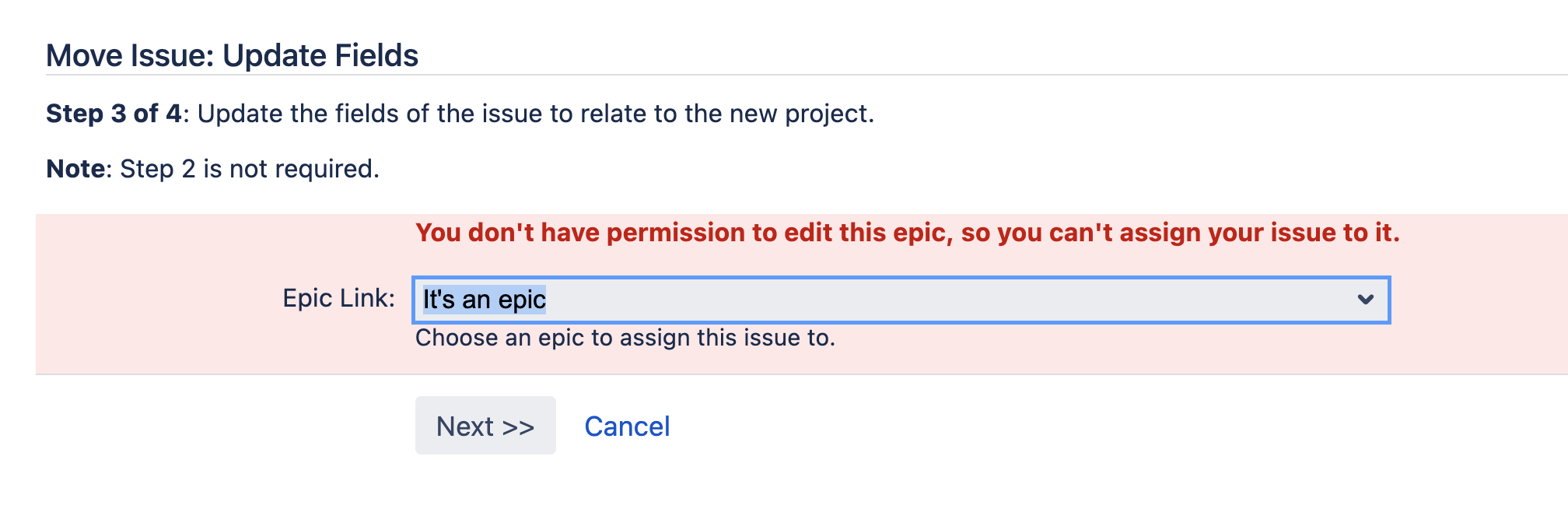
Task: Click the red permission error message
Action: pyautogui.click(x=907, y=233)
